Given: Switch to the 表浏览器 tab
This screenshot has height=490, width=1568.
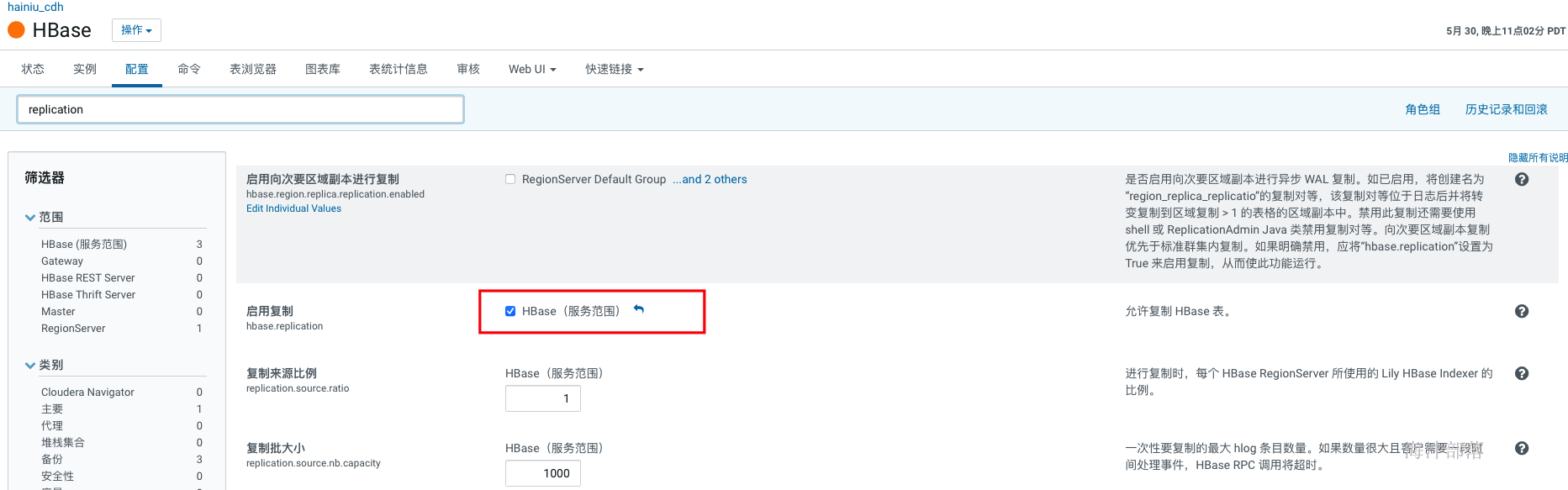Looking at the screenshot, I should pos(253,69).
